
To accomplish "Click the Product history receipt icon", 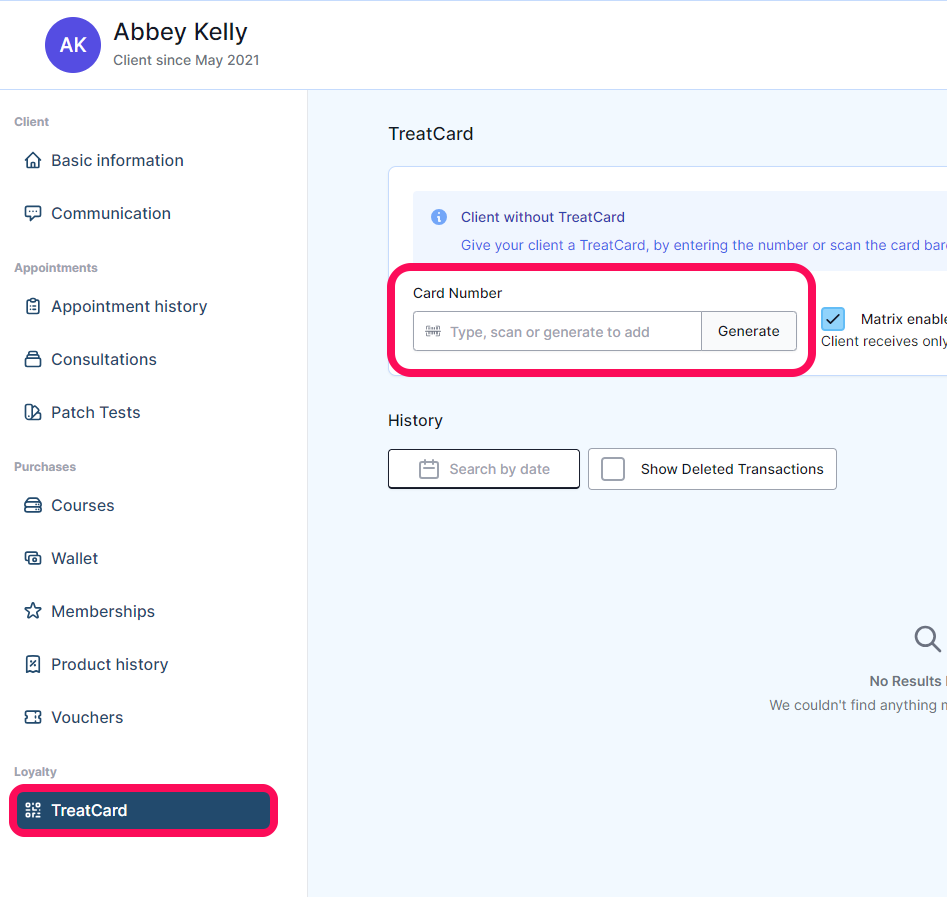I will click(33, 664).
